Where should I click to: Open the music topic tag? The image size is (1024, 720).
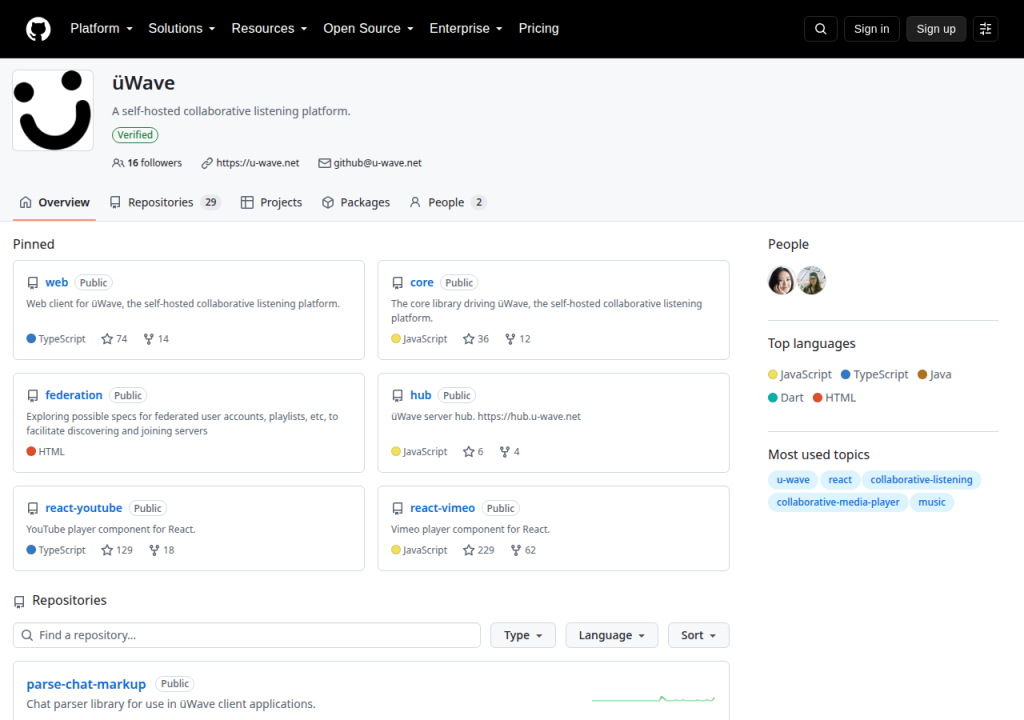coord(931,502)
